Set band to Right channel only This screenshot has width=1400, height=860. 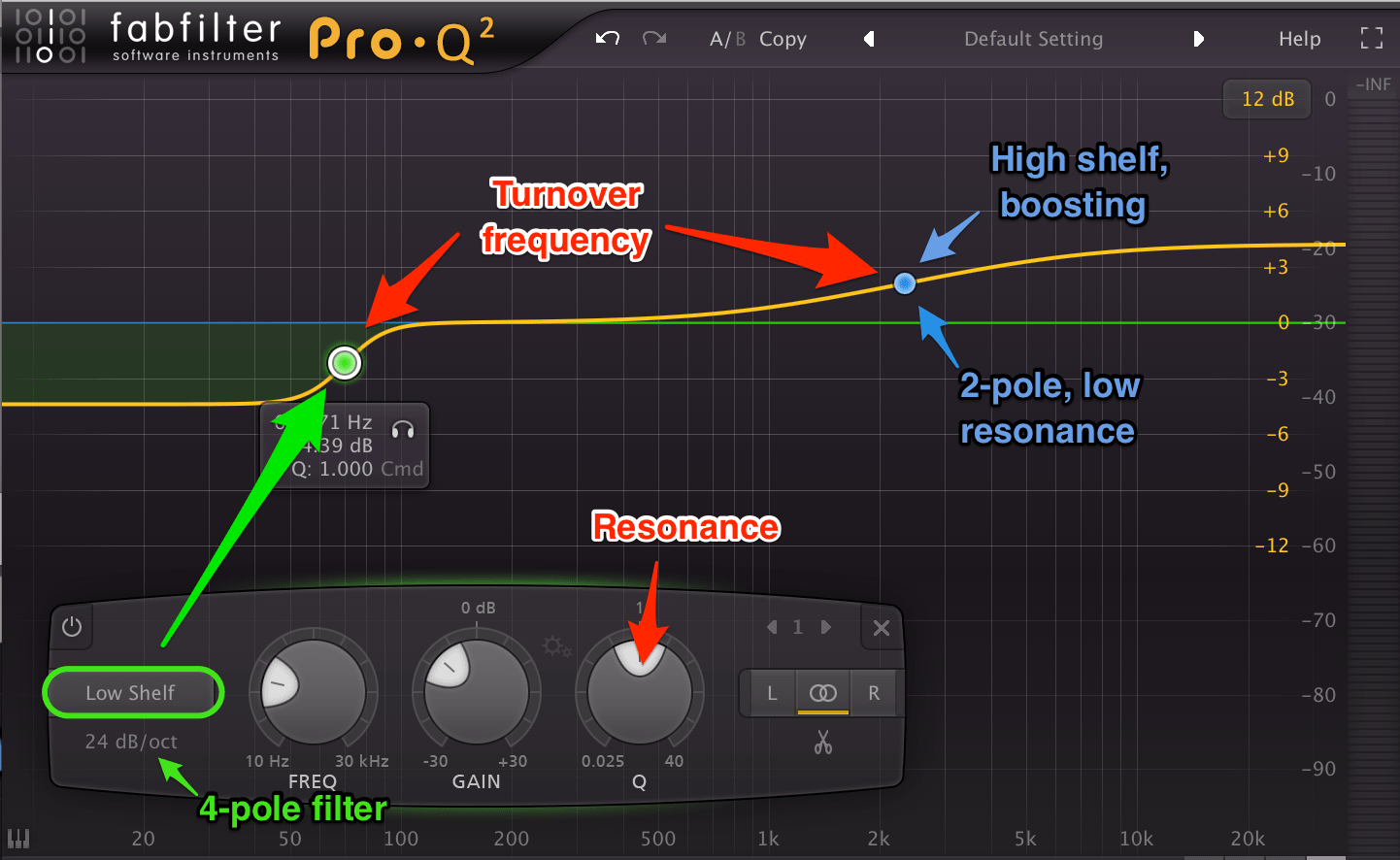(x=874, y=693)
